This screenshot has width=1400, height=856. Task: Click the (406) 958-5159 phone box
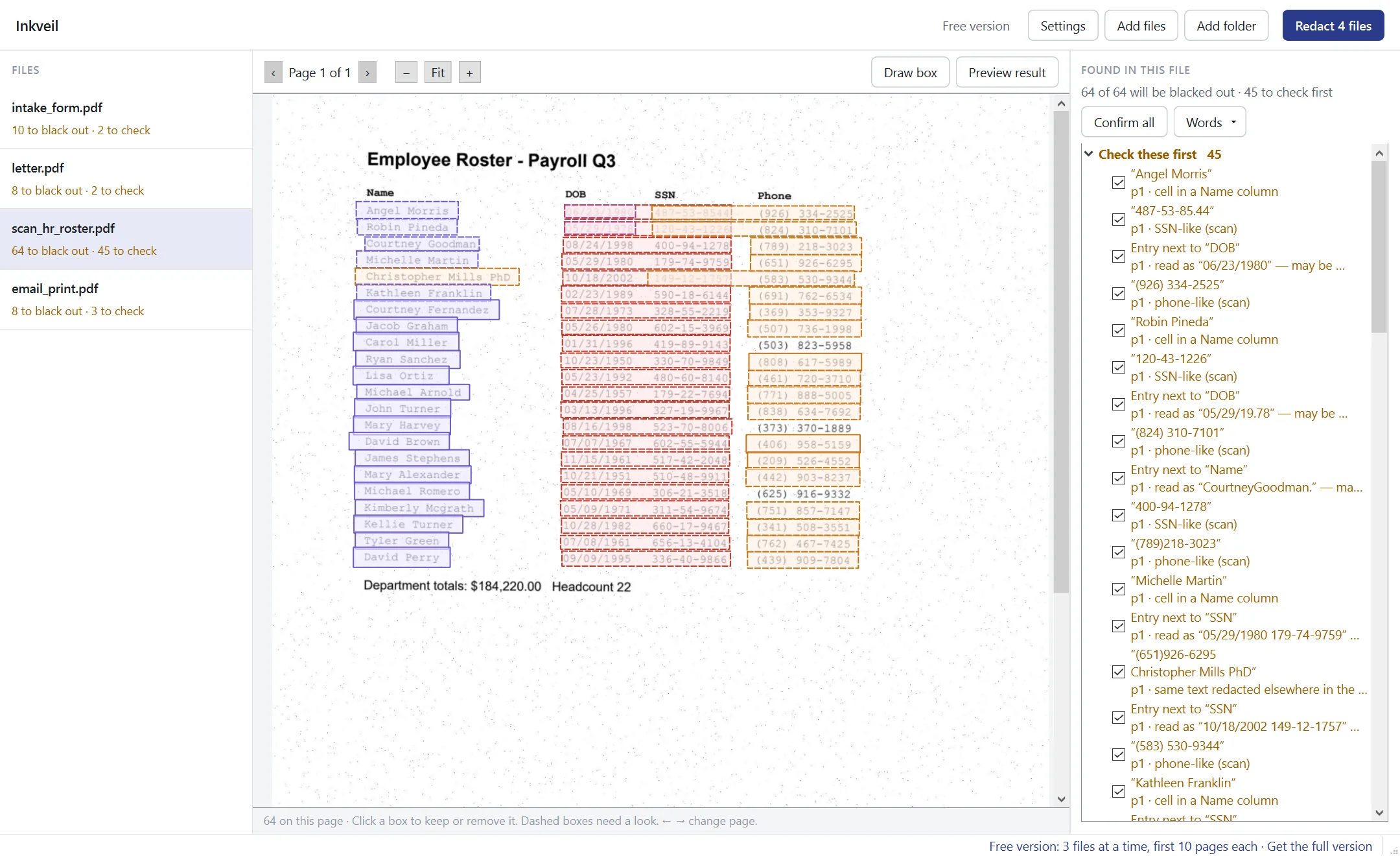pos(804,445)
